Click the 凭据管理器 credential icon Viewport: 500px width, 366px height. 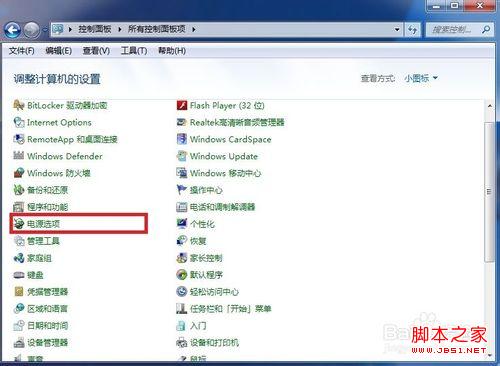19,292
